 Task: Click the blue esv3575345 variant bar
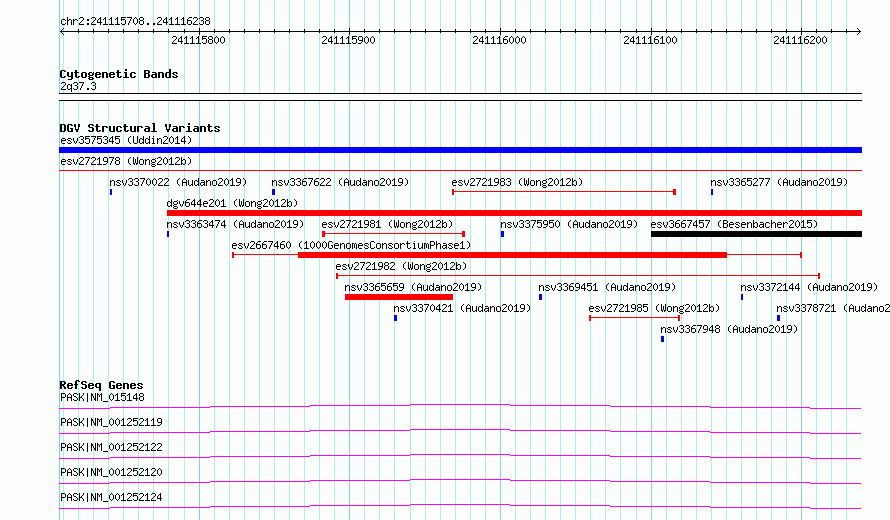pos(460,150)
